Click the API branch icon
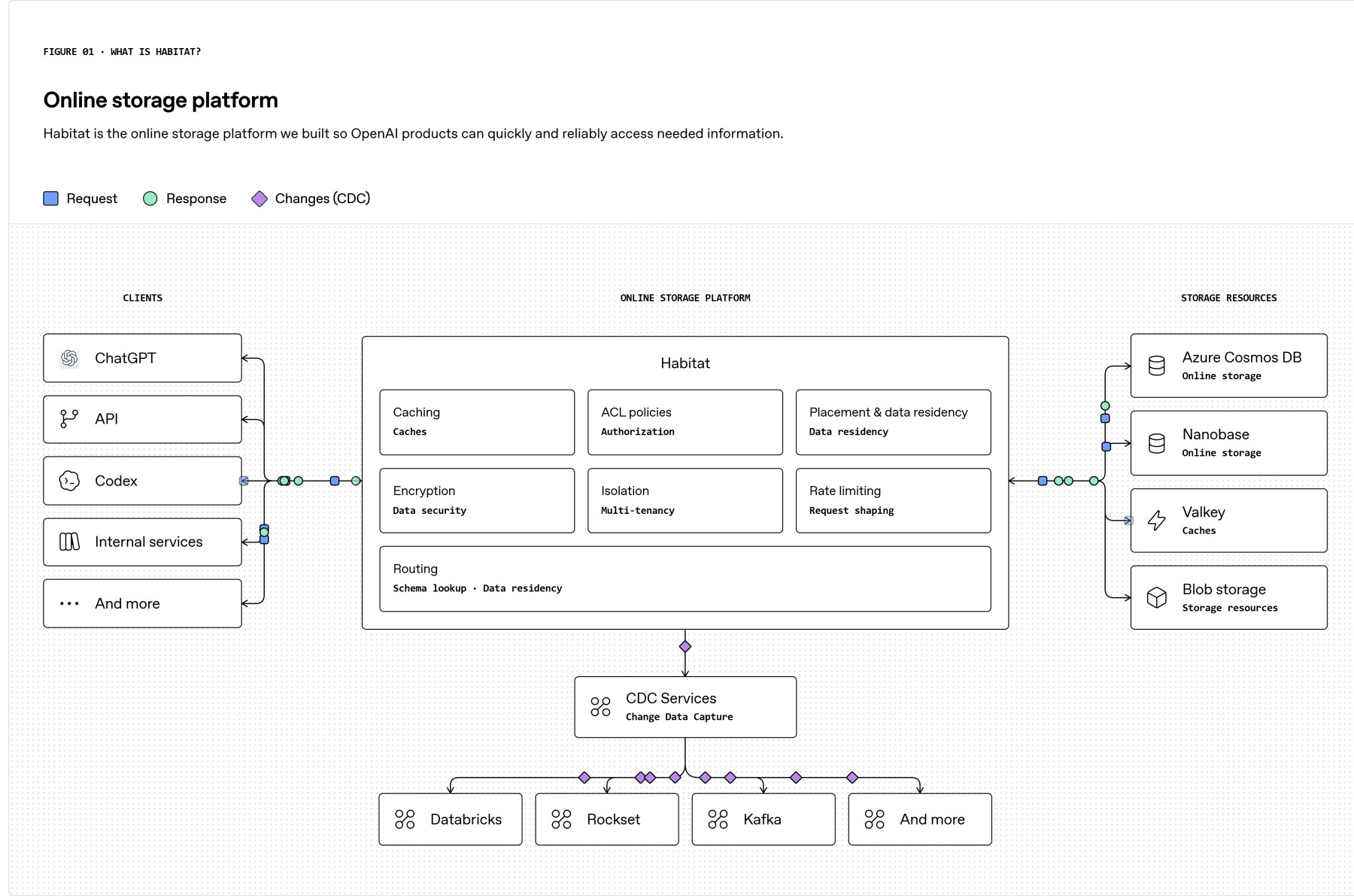 (69, 419)
